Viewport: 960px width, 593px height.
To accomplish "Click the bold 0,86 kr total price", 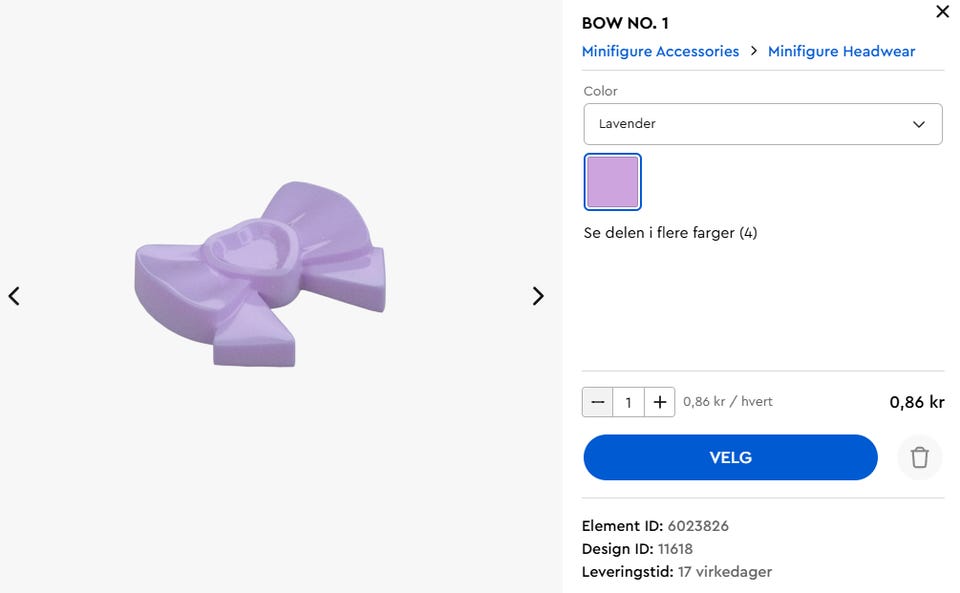I will tap(916, 402).
